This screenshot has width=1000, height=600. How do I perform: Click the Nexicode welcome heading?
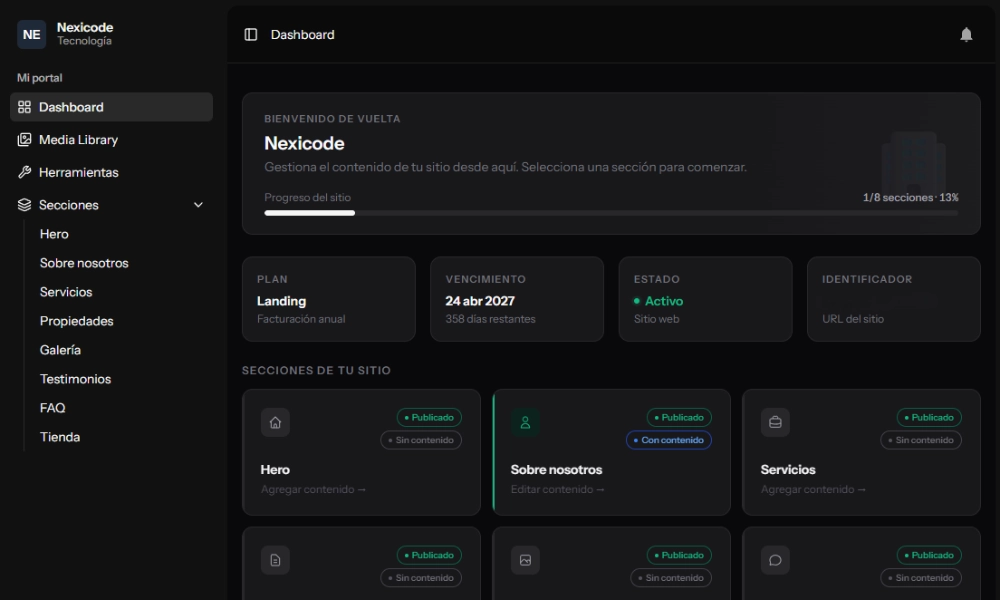(x=304, y=143)
